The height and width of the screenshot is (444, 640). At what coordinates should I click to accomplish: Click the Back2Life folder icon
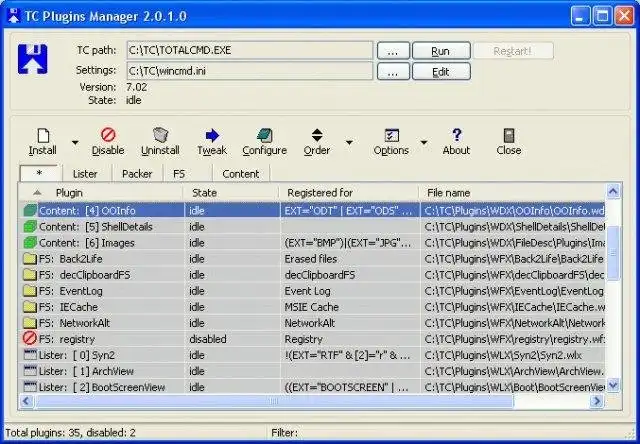(30, 259)
